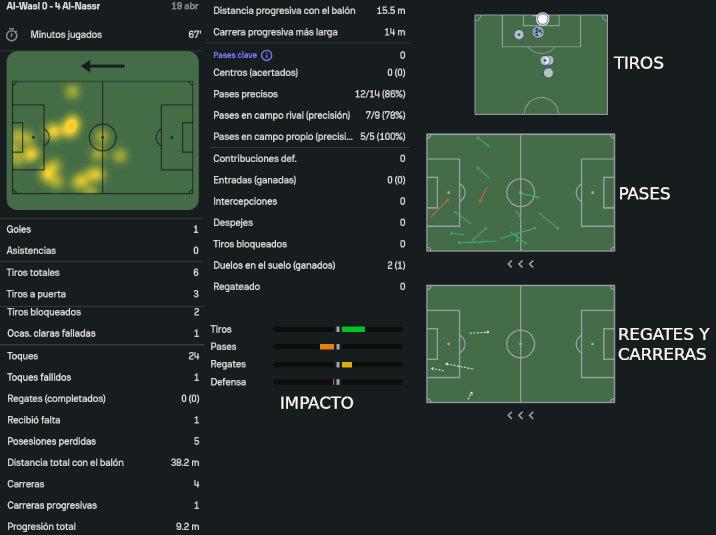Screen dimensions: 716x535
Task: Click the lowest shot marker on Tiros pitch
Action: pos(546,73)
